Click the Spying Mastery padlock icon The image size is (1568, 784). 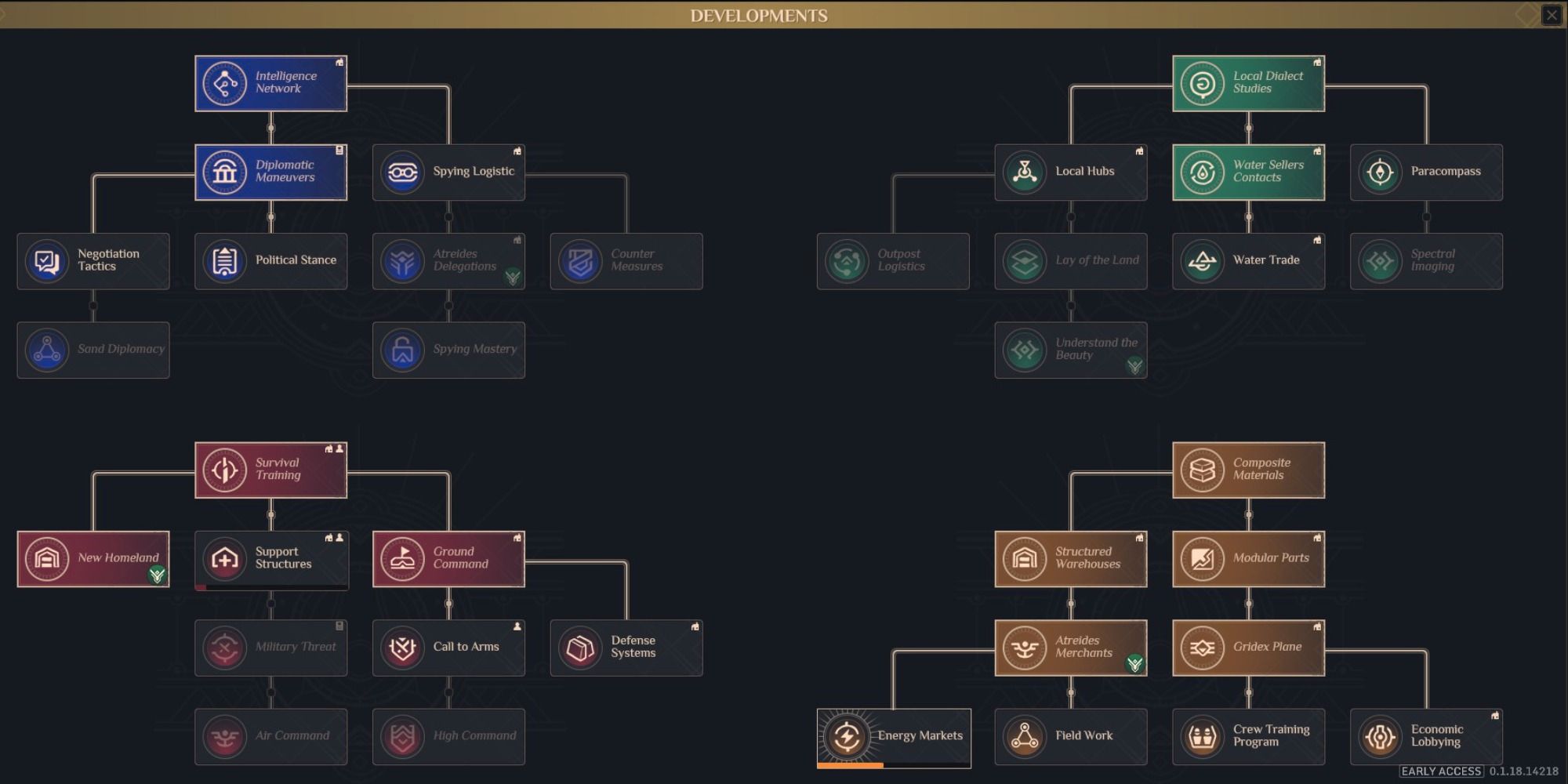(403, 350)
